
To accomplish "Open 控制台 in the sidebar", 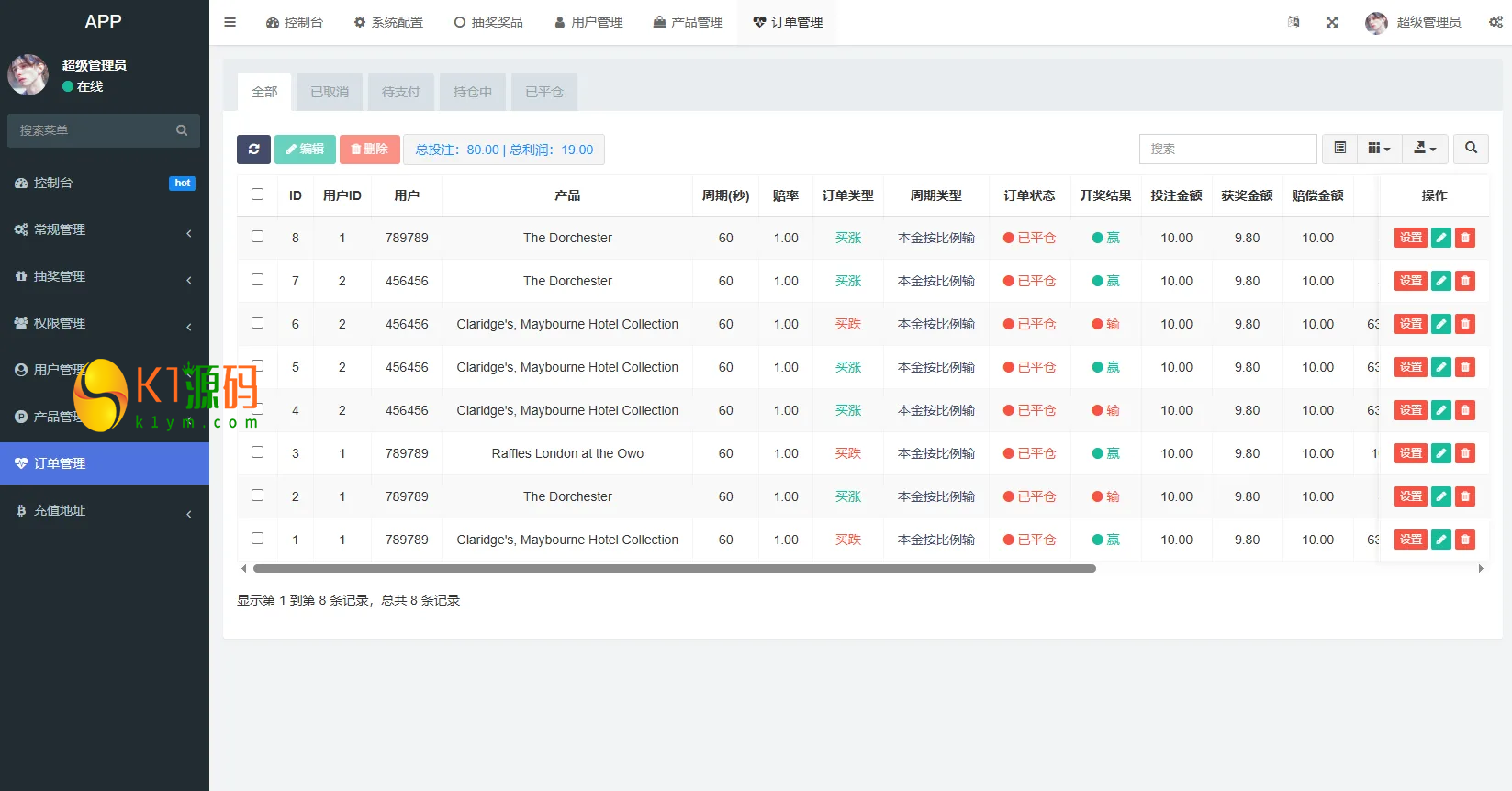I will (x=105, y=183).
